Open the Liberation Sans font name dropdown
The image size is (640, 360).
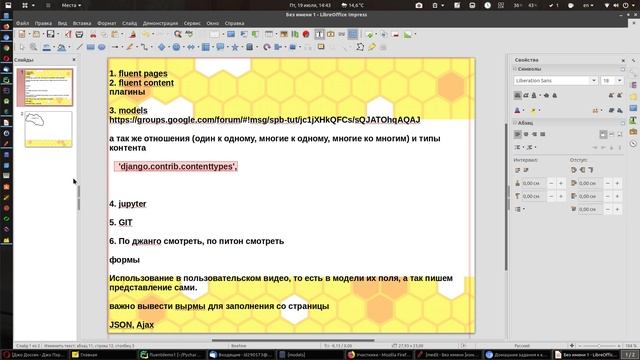(594, 80)
